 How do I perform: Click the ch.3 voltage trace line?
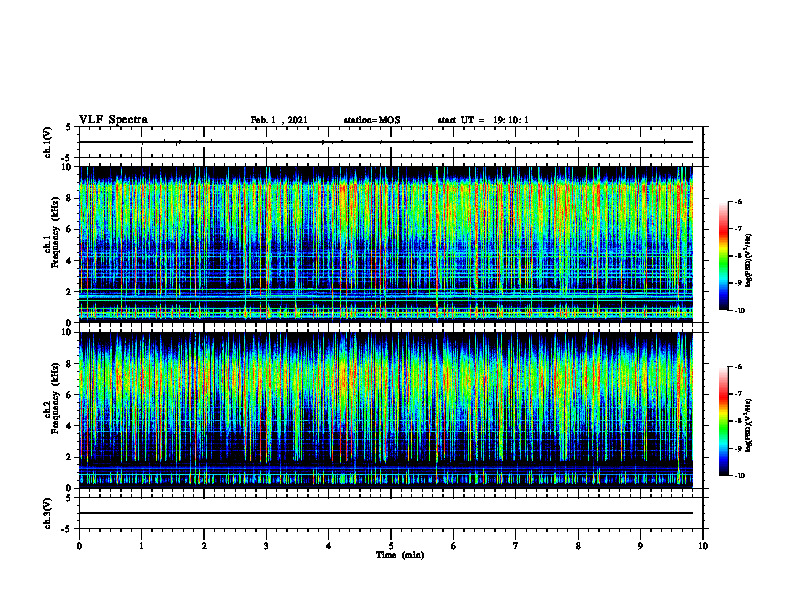386,513
